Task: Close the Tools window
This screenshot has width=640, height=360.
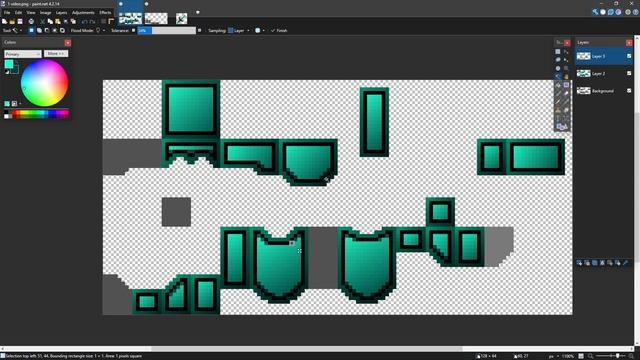Action: pos(567,42)
